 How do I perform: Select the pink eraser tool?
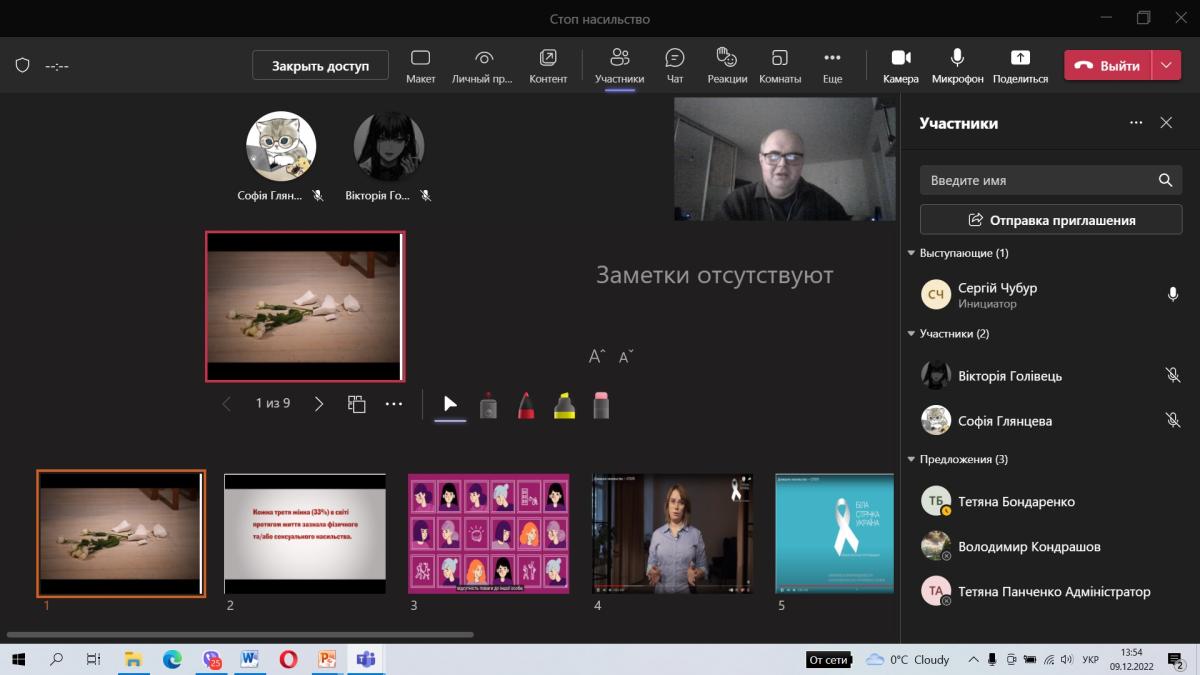coord(601,405)
